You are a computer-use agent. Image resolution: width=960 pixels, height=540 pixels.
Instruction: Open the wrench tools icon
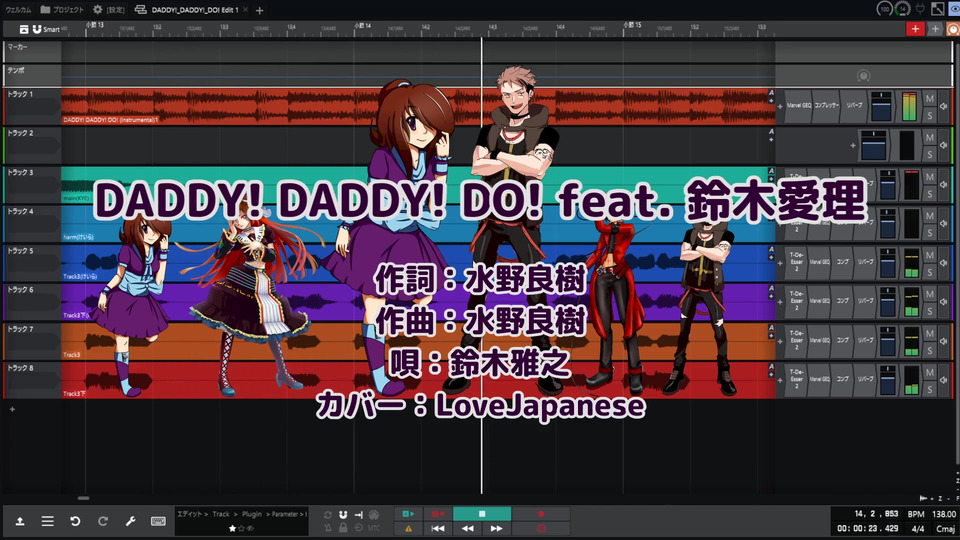[x=130, y=521]
